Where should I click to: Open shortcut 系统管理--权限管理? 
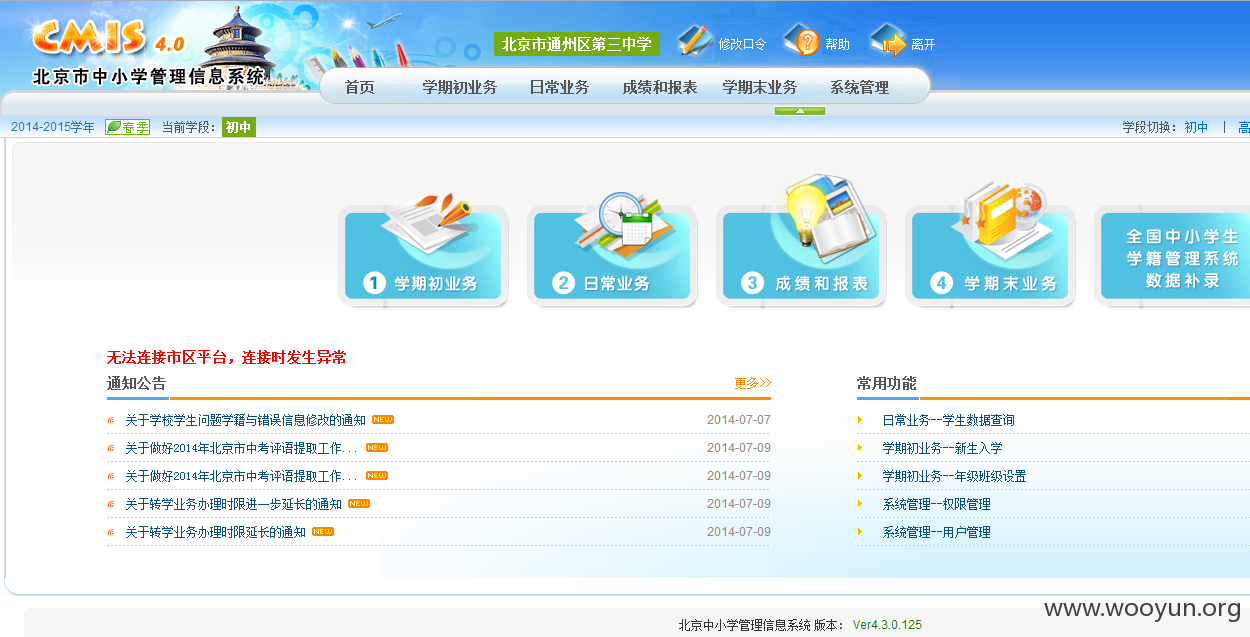[936, 504]
